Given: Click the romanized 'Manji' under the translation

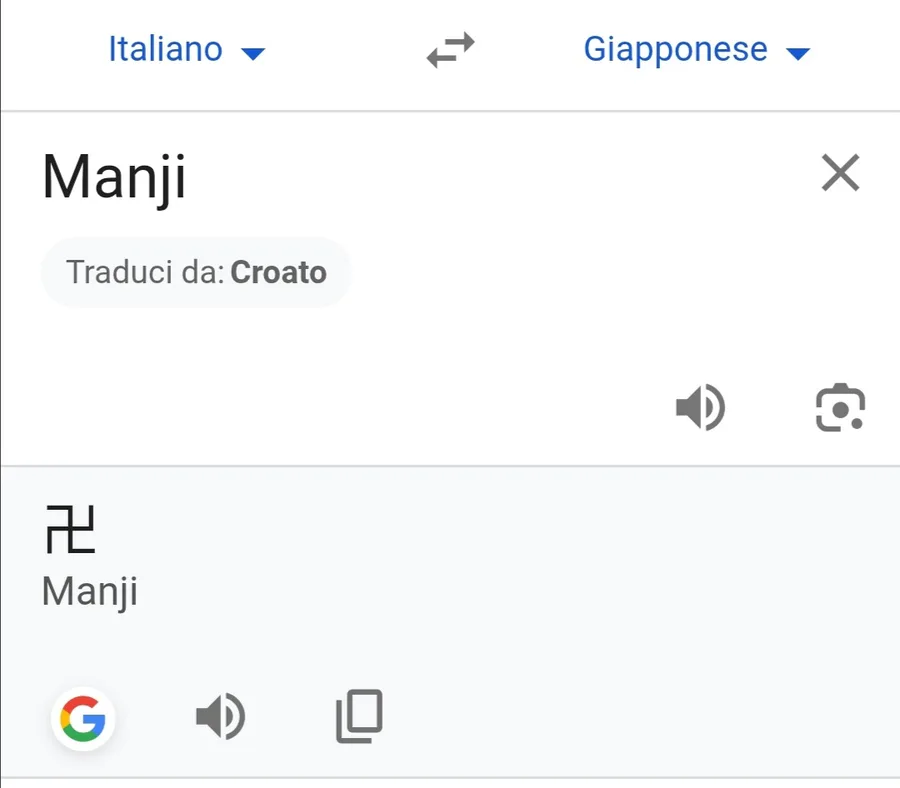Looking at the screenshot, I should [x=90, y=592].
